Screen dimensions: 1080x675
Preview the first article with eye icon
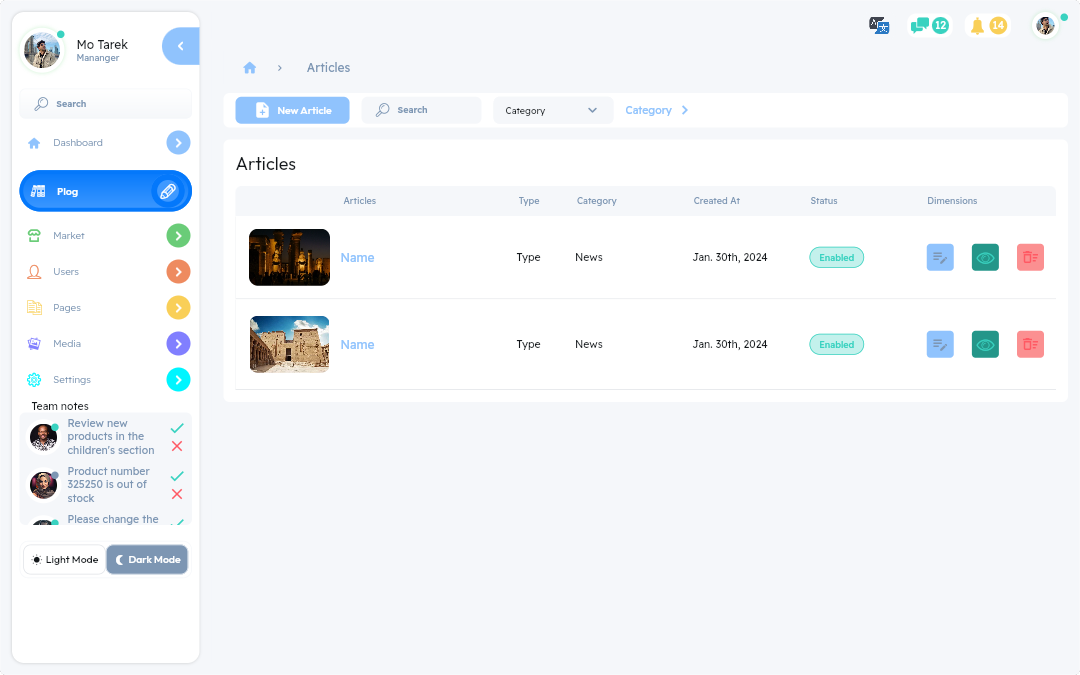985,257
